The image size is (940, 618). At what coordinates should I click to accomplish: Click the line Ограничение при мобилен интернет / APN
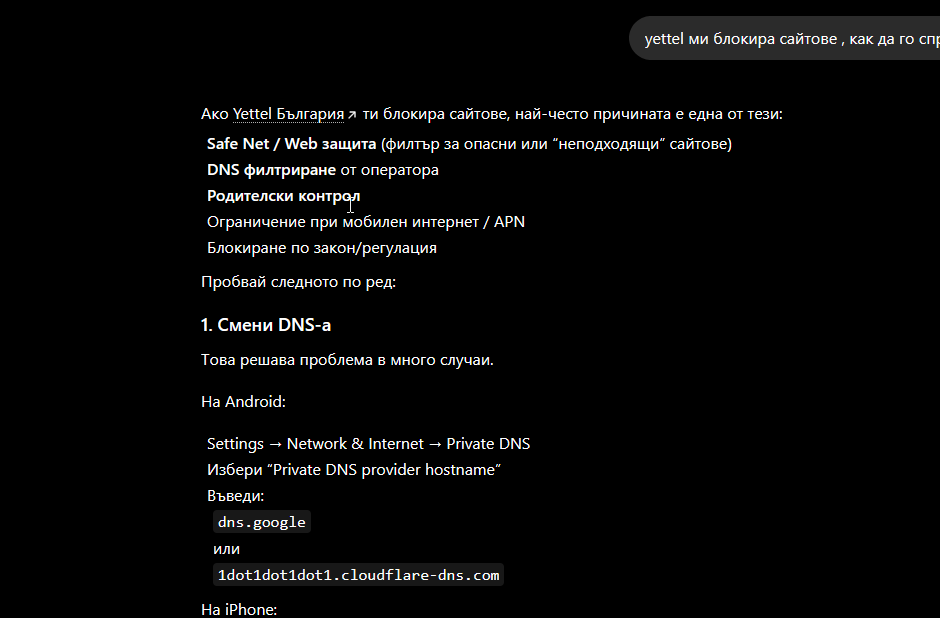(x=366, y=222)
